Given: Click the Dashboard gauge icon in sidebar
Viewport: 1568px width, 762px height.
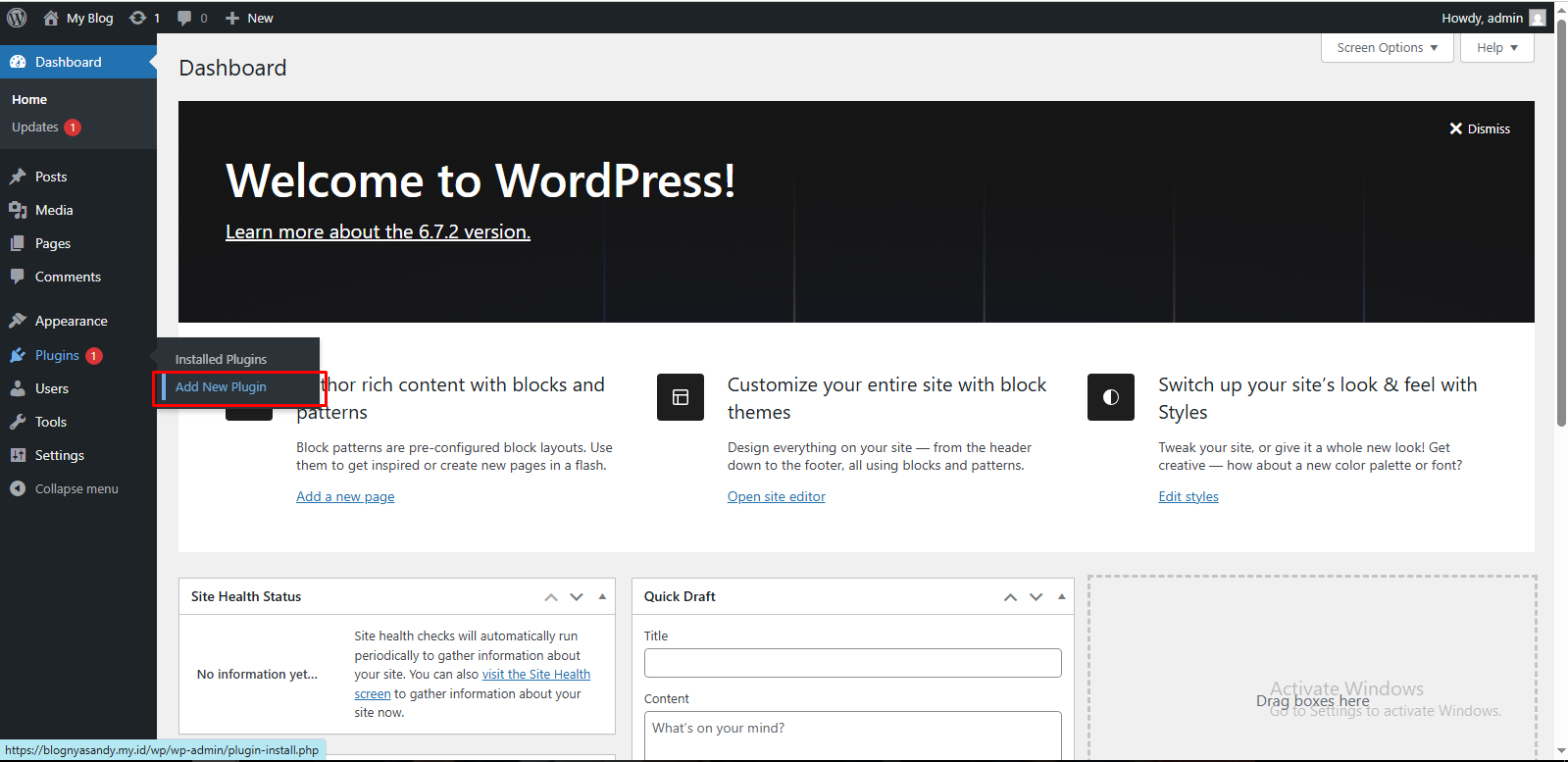Looking at the screenshot, I should click(18, 62).
